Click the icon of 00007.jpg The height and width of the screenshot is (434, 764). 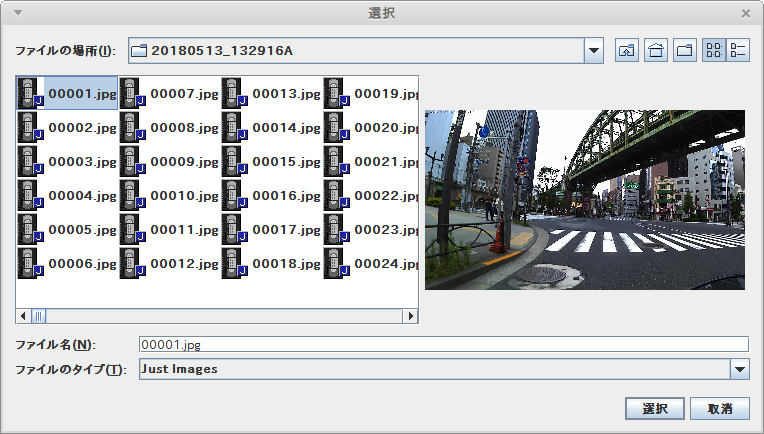(133, 93)
